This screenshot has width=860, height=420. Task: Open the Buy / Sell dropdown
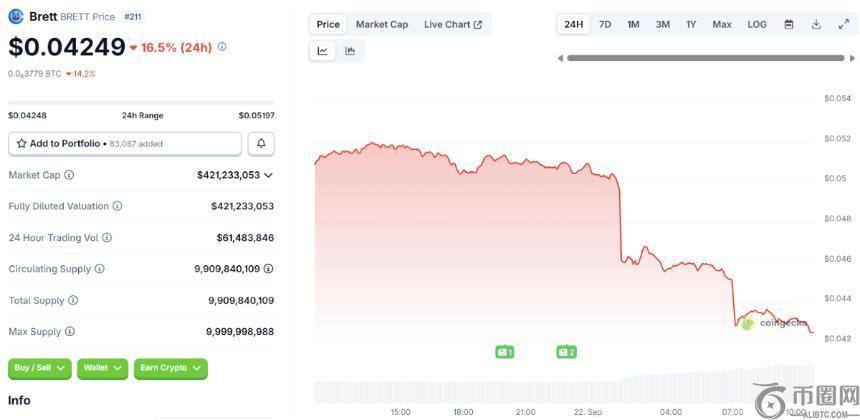39,368
